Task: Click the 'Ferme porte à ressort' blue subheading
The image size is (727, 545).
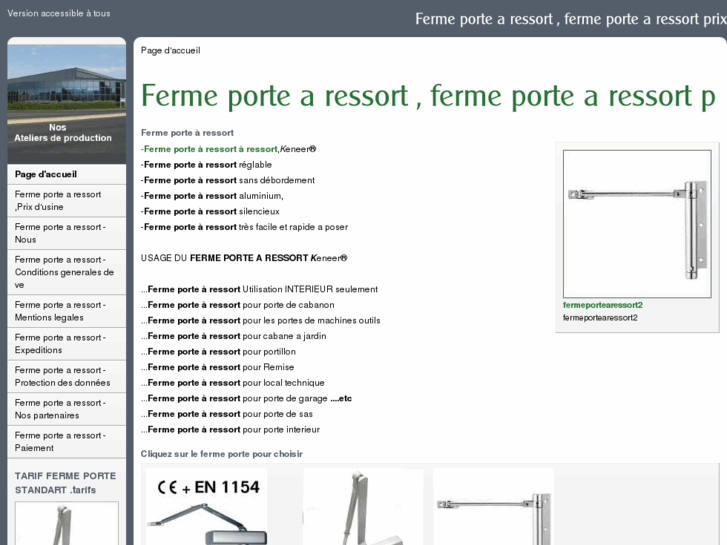Action: pyautogui.click(x=187, y=133)
